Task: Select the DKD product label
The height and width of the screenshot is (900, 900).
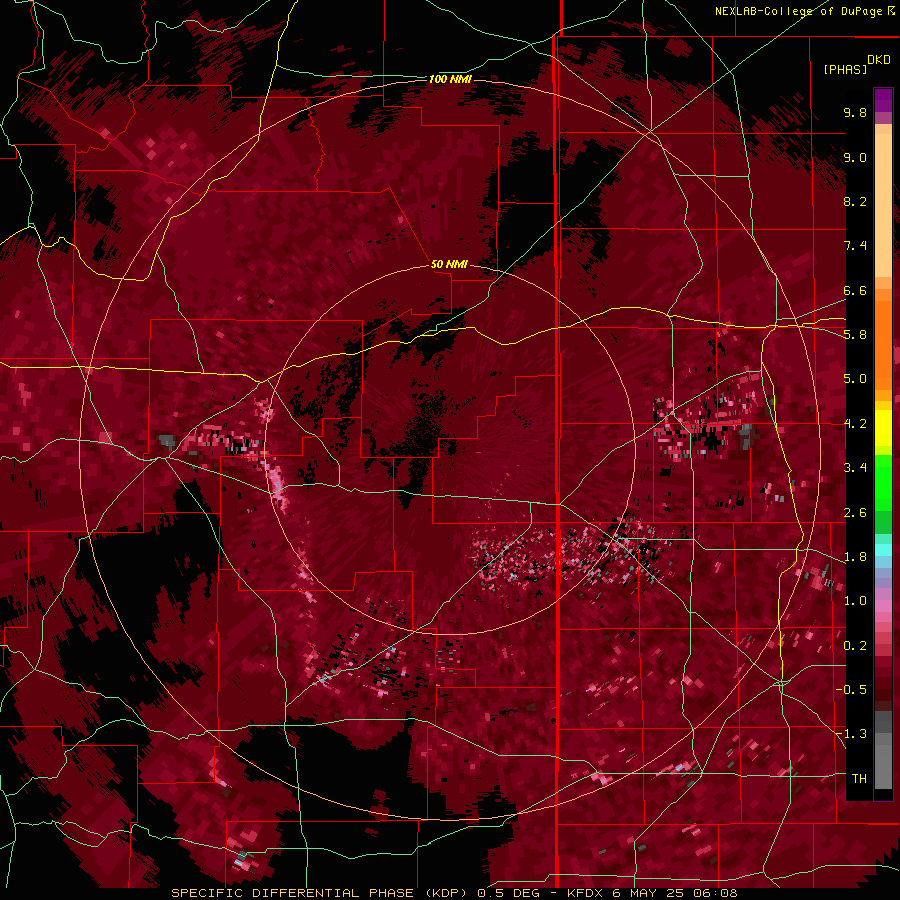Action: pyautogui.click(x=879, y=60)
